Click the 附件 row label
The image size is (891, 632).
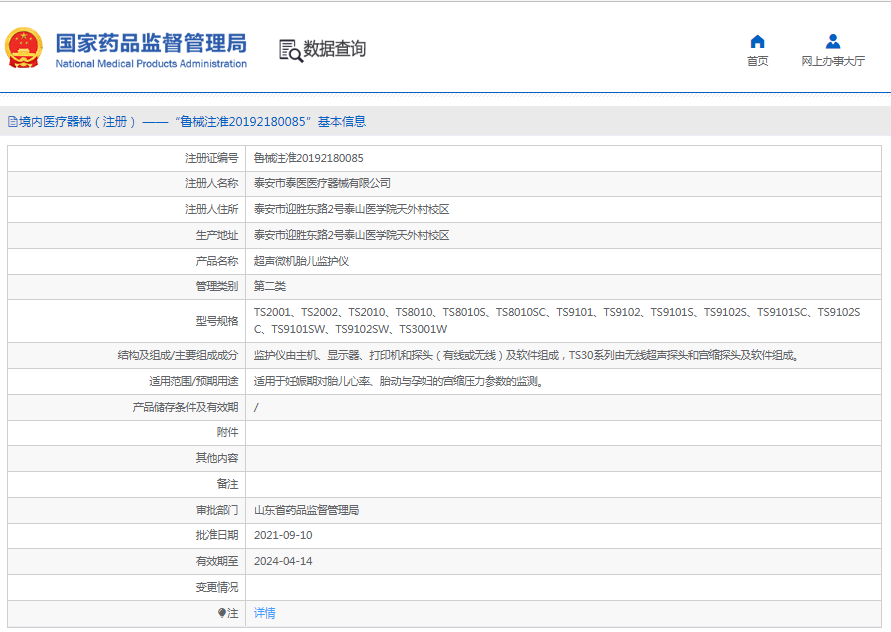point(227,432)
